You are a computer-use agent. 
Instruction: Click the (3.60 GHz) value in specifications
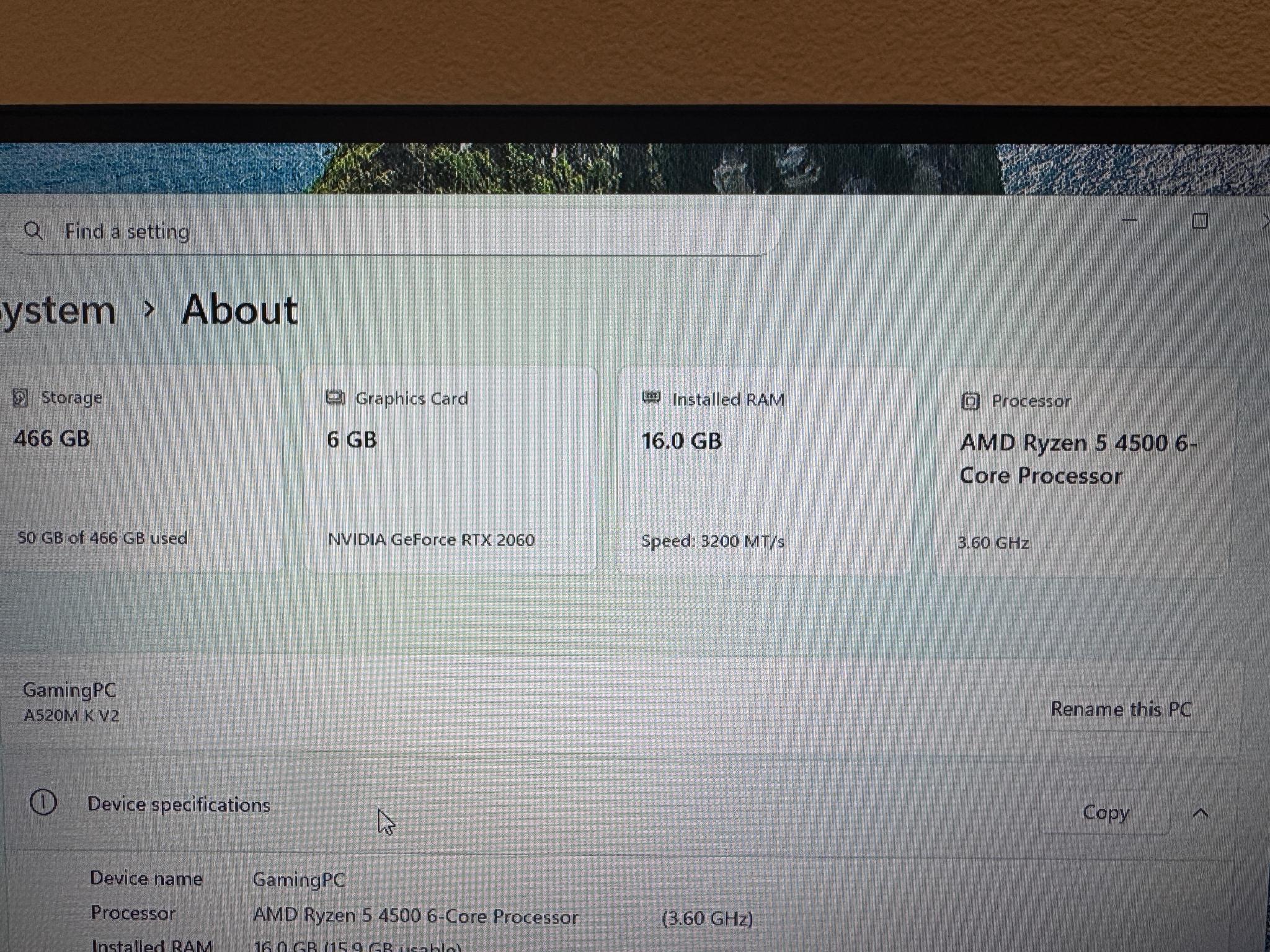tap(708, 918)
